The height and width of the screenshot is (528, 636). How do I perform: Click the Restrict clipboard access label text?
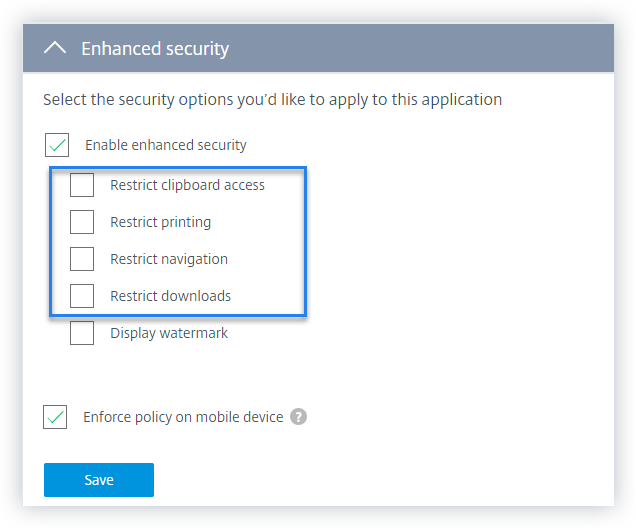(x=187, y=185)
